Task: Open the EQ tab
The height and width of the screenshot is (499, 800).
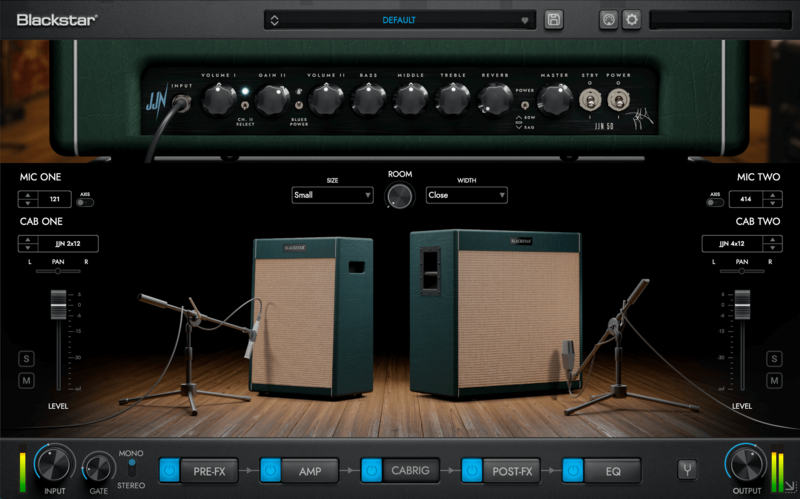Action: (x=613, y=471)
